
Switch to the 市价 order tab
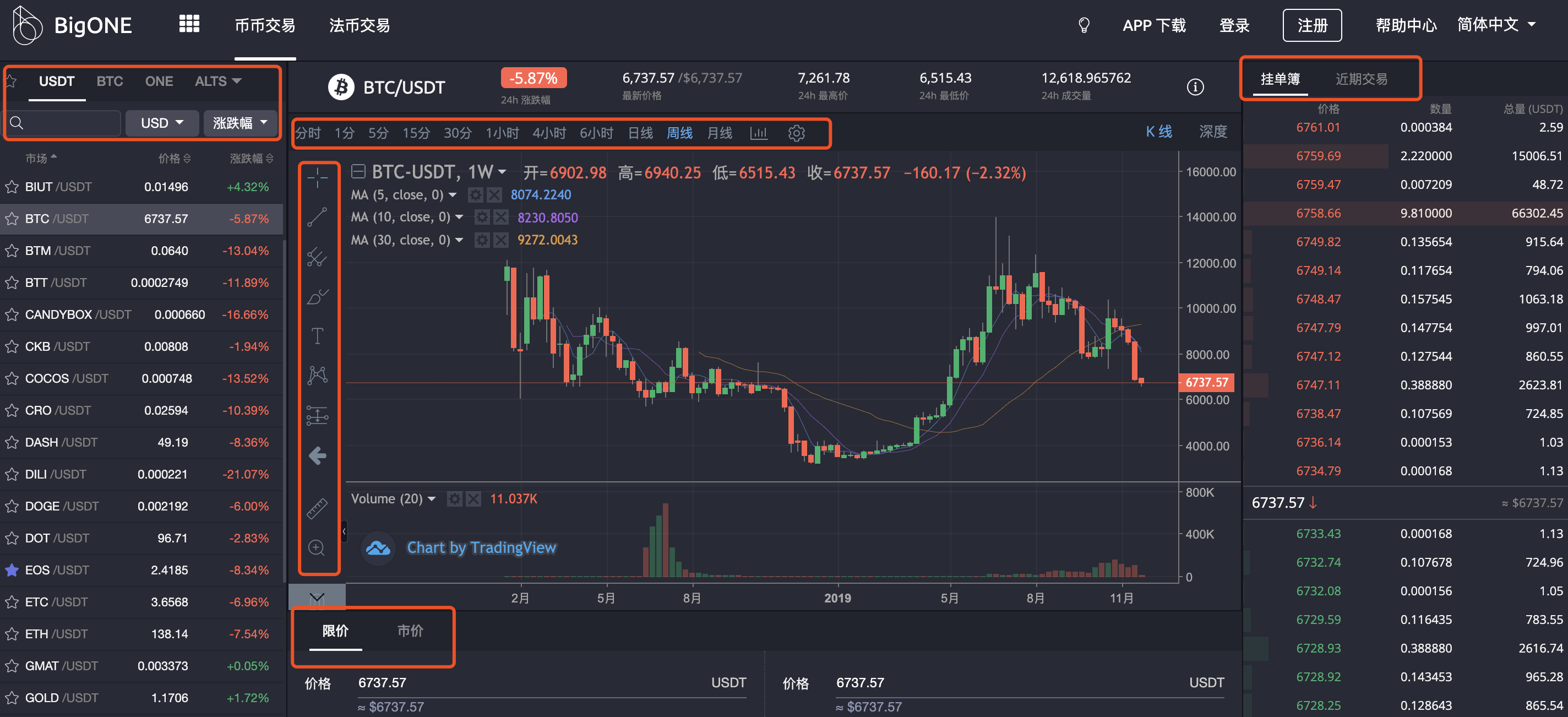(x=410, y=631)
